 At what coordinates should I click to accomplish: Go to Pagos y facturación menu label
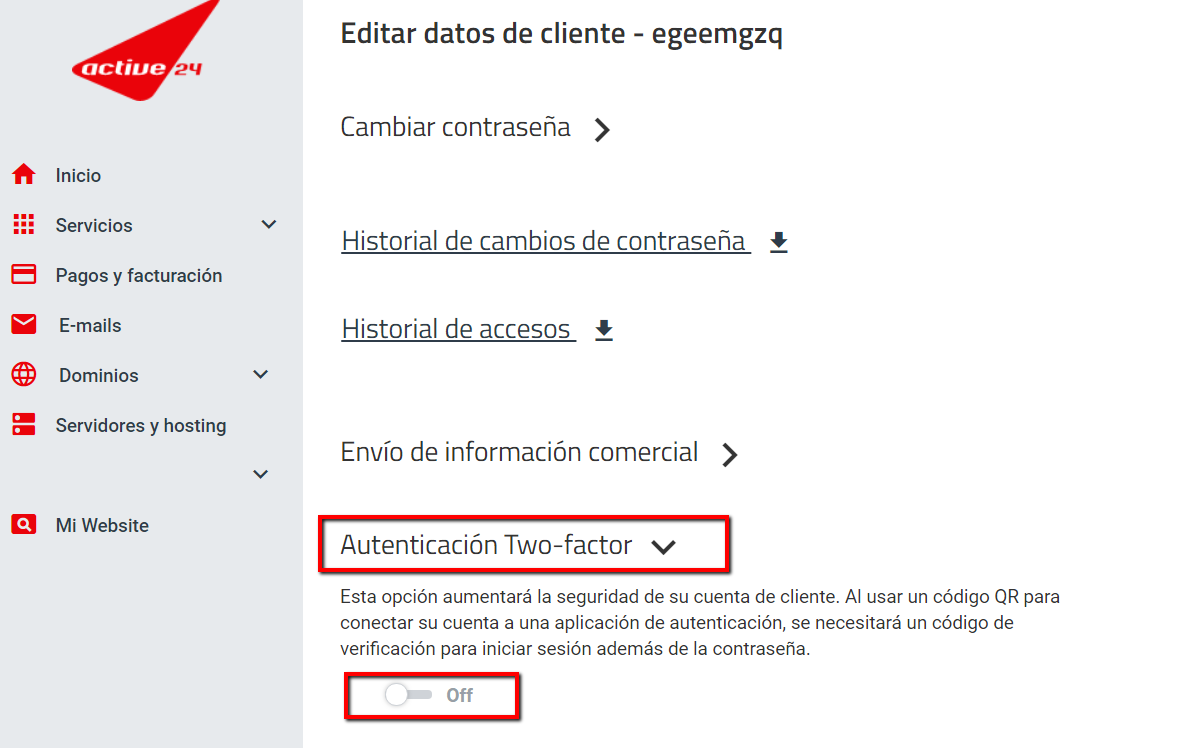coord(139,276)
